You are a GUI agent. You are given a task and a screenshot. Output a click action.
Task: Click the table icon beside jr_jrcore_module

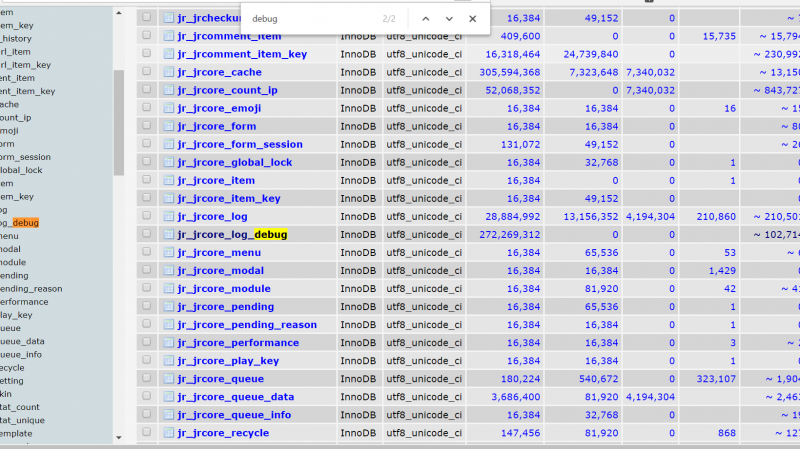tap(168, 288)
